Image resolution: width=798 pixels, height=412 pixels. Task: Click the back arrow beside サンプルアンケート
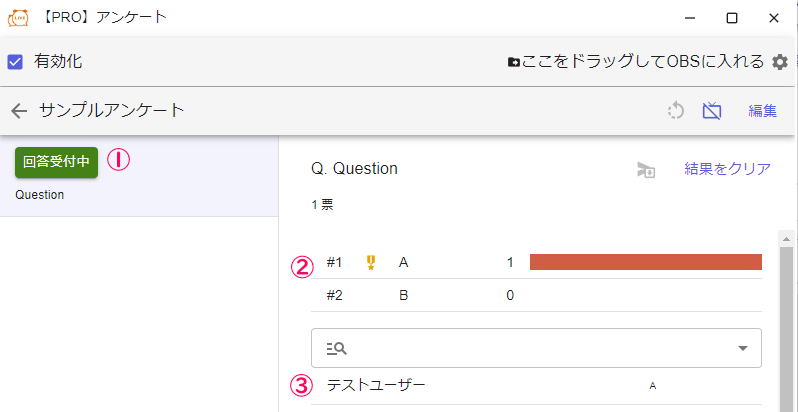(x=18, y=111)
